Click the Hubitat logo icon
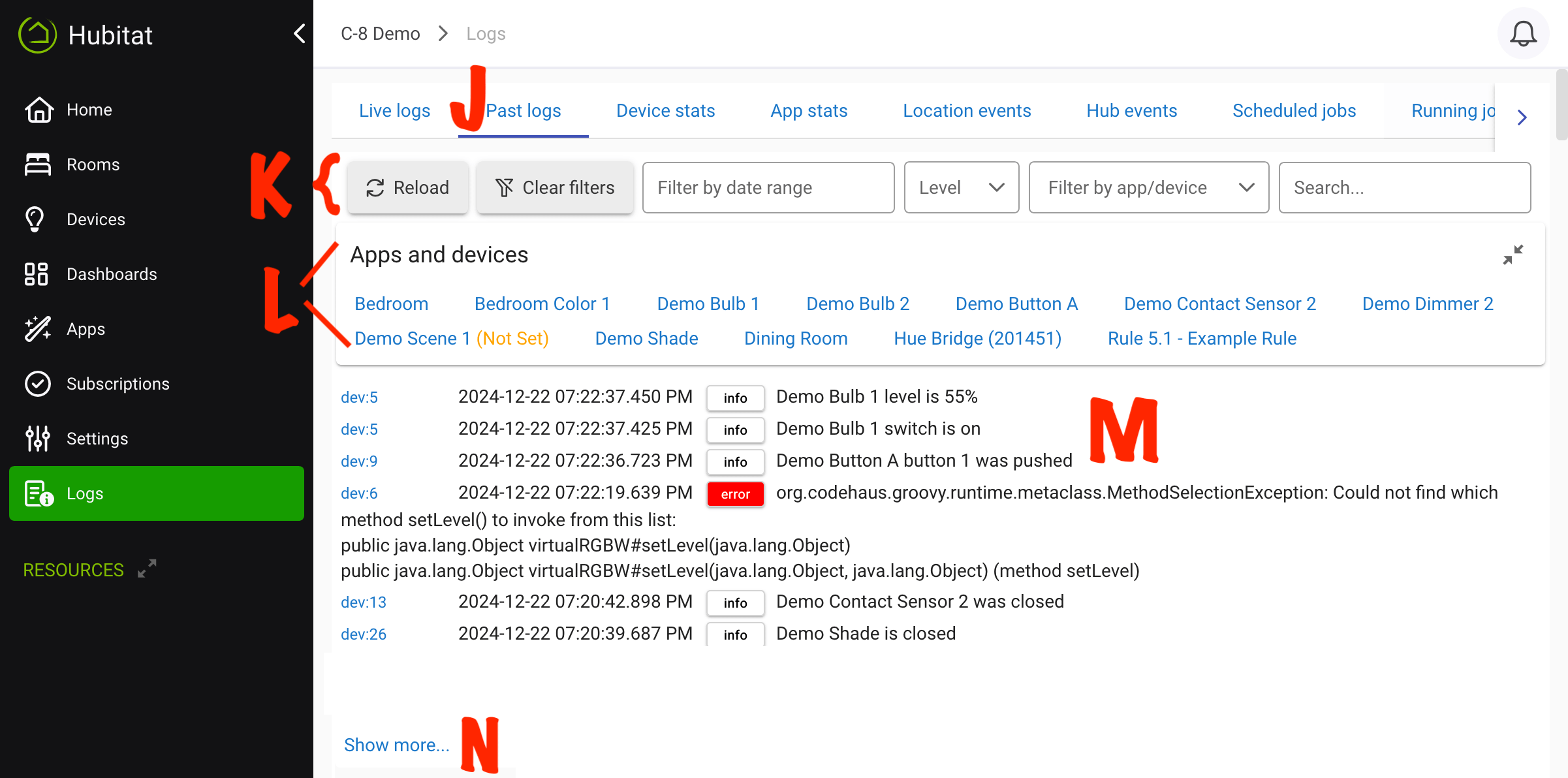The height and width of the screenshot is (778, 1568). (38, 35)
